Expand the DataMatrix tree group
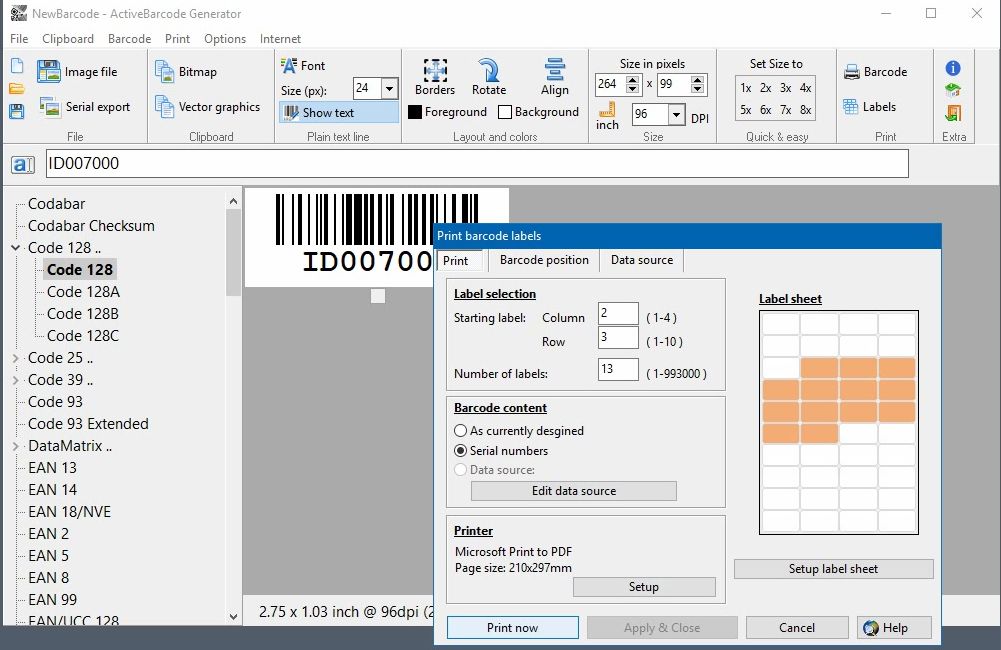Screen dimensions: 1001x650 coord(16,446)
